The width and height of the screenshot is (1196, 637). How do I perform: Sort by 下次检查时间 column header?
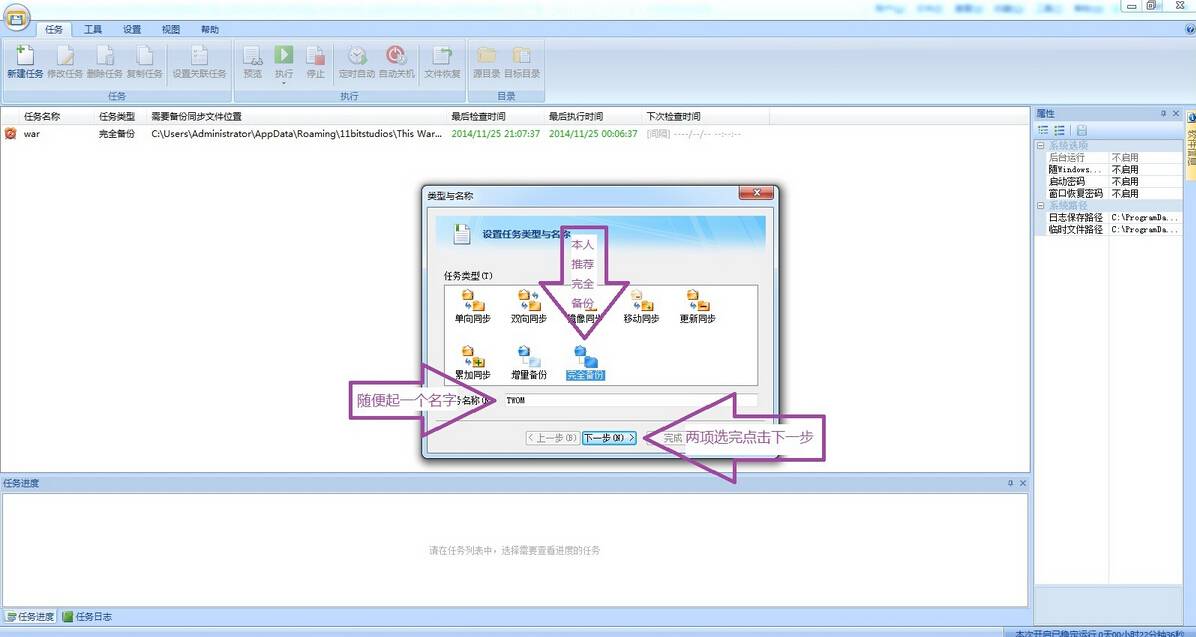pos(674,117)
